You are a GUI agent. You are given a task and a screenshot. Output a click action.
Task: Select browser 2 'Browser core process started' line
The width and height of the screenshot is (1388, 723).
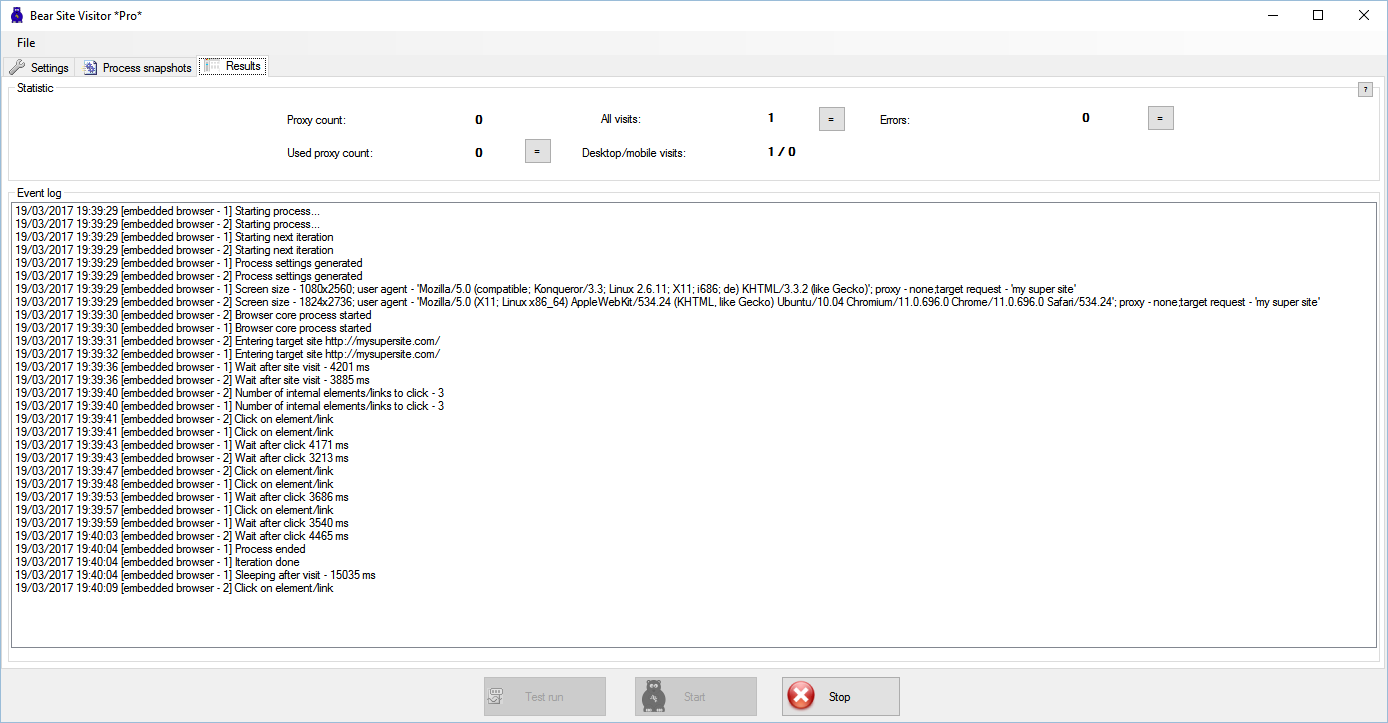pos(193,315)
